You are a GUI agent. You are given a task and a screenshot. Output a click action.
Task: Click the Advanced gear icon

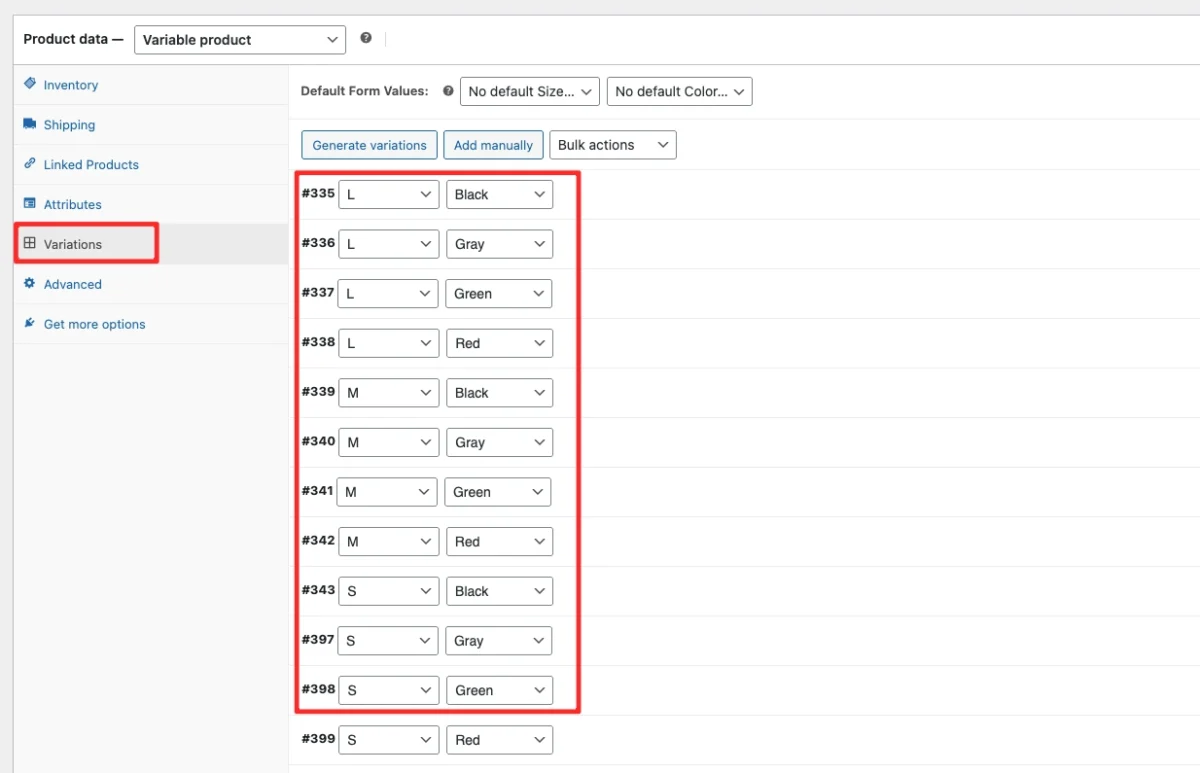(30, 284)
